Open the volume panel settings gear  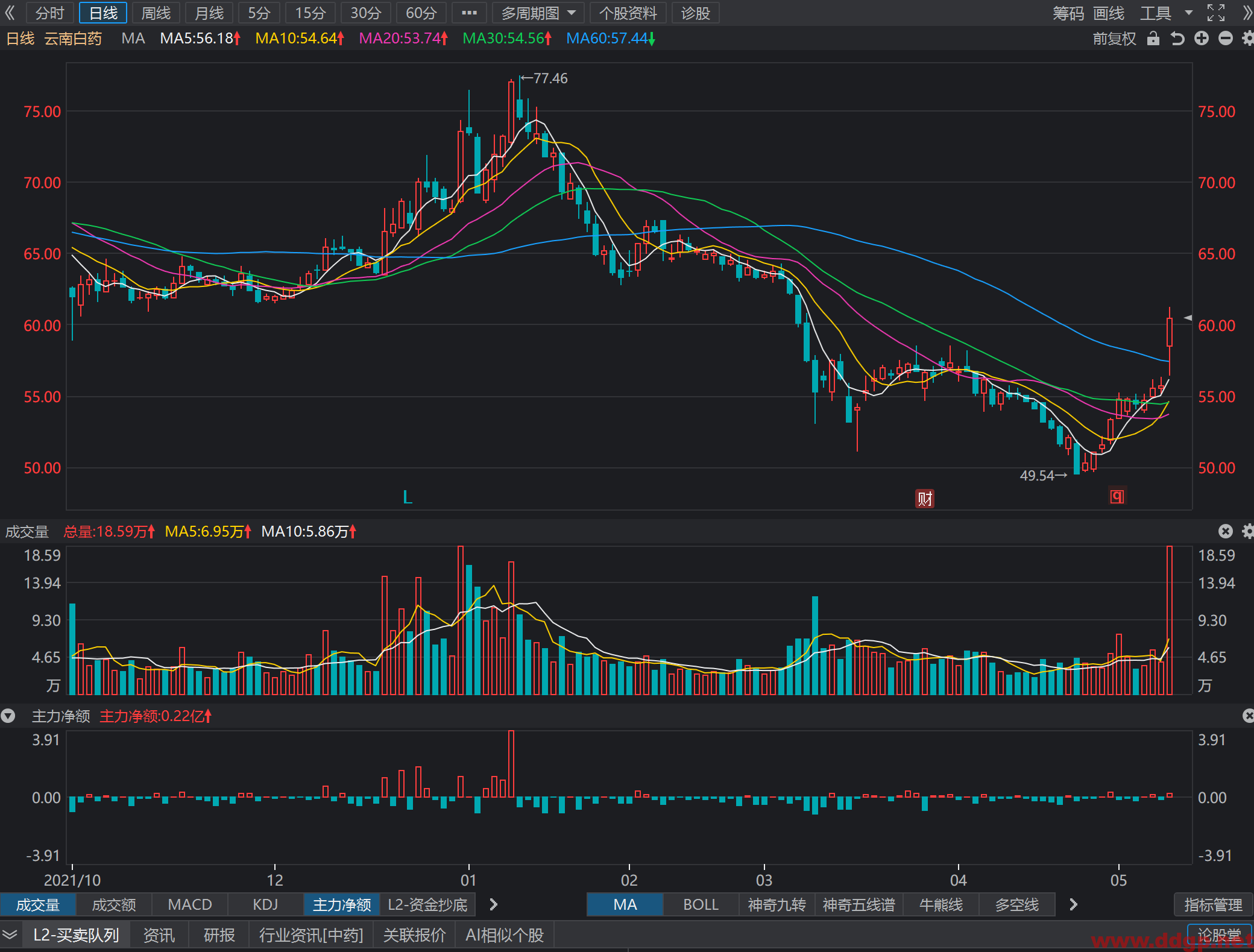1248,531
